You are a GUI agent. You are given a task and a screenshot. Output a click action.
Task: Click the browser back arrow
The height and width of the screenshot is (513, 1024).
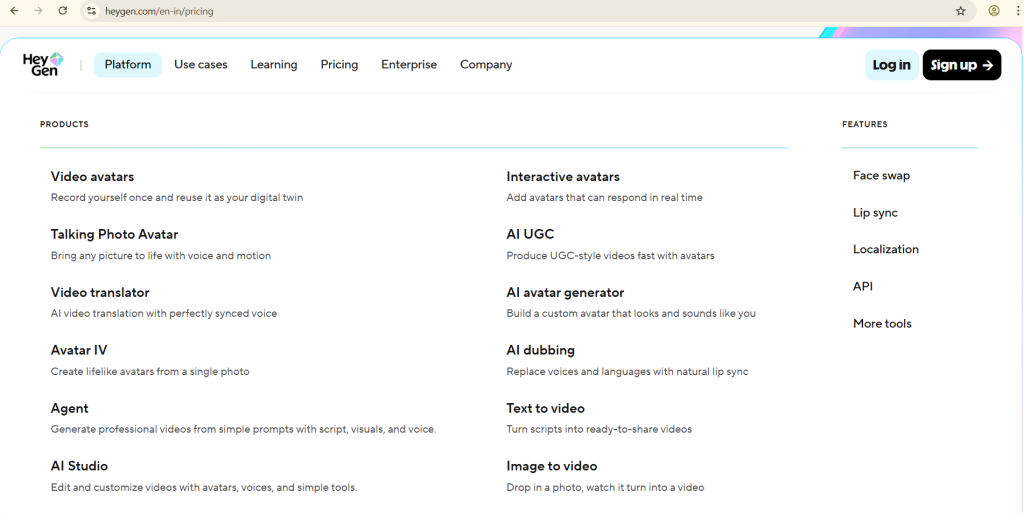14,11
